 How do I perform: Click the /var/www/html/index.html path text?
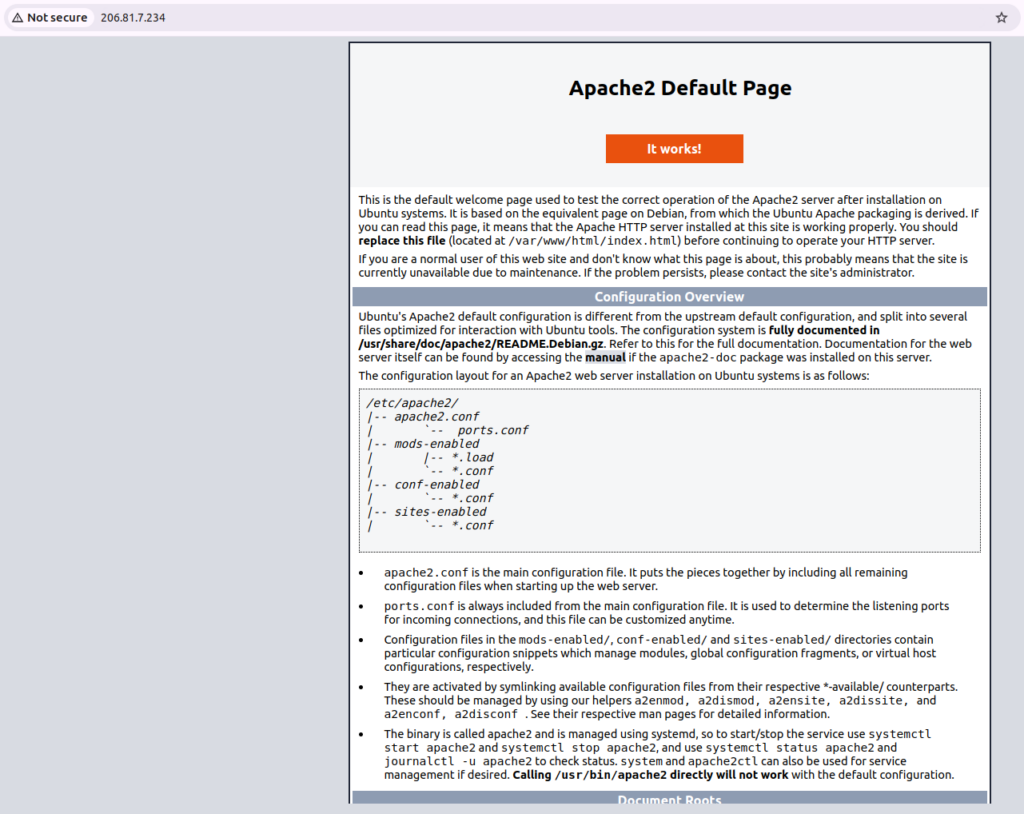pyautogui.click(x=593, y=241)
